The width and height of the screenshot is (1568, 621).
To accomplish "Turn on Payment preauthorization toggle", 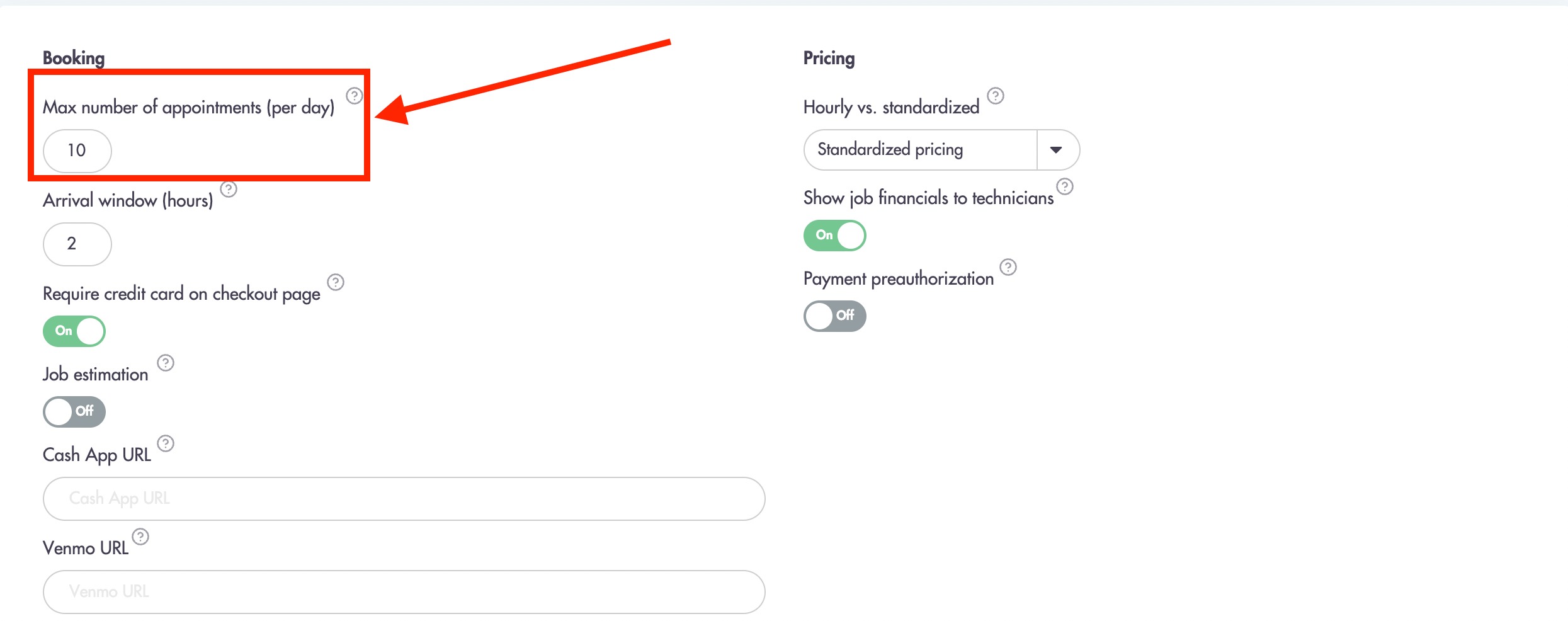I will pyautogui.click(x=835, y=316).
